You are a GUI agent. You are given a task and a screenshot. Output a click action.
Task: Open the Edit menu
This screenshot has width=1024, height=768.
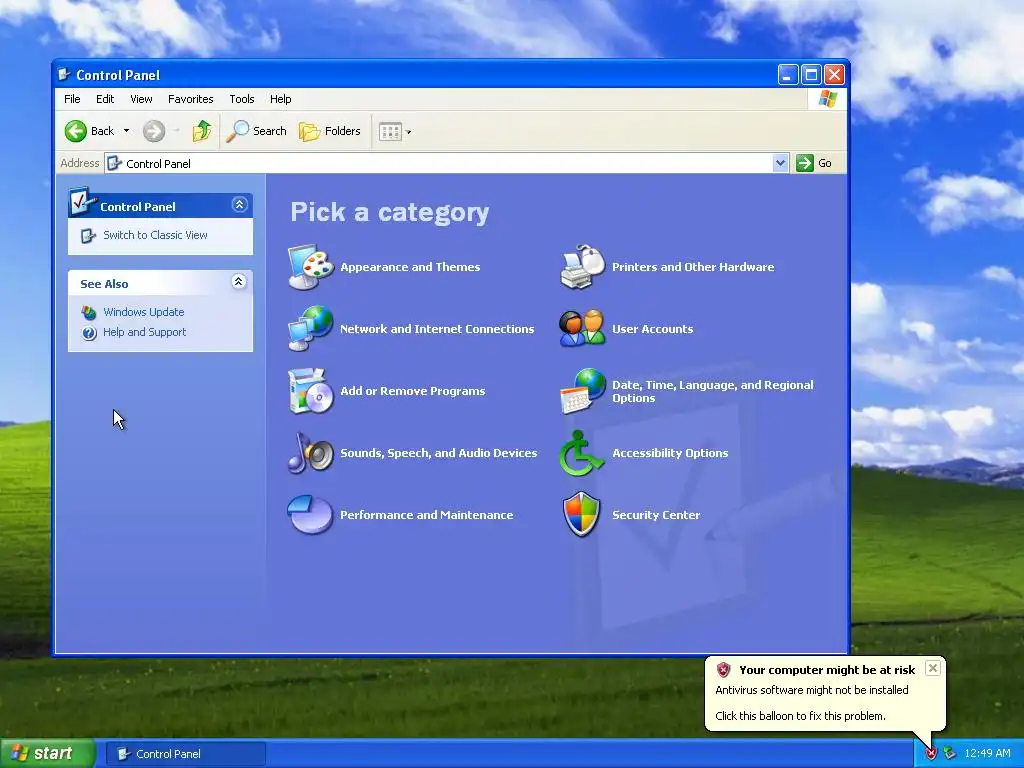click(x=105, y=99)
